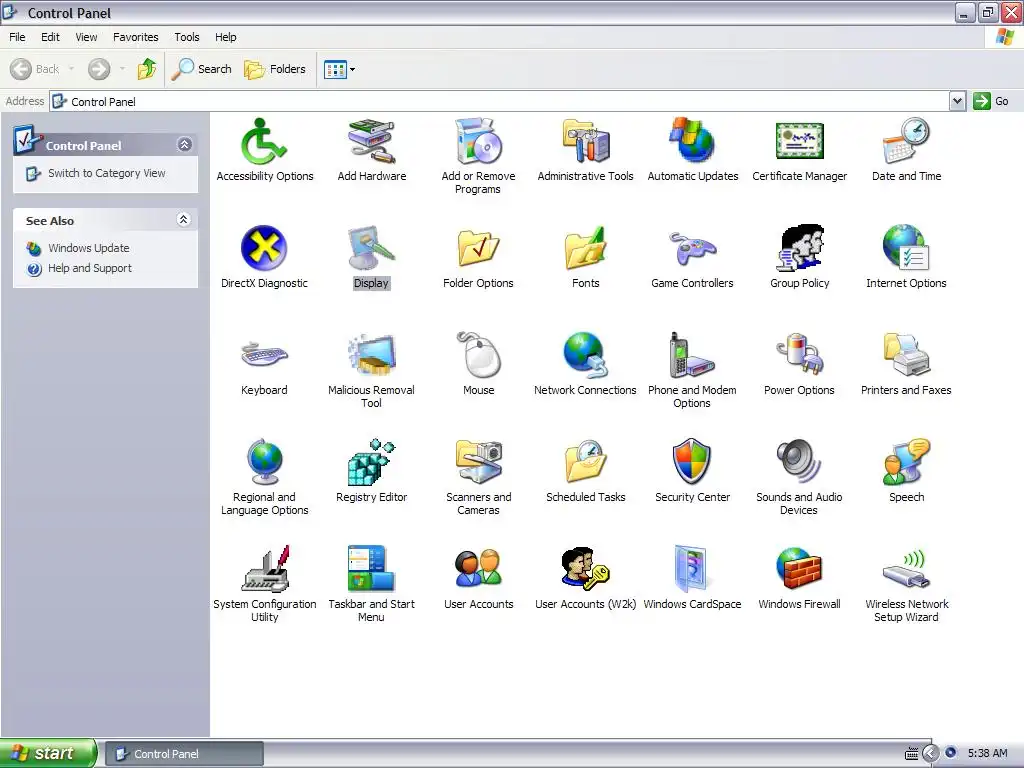Open Windows Firewall icon
Screen dimensions: 1024x768
[x=799, y=569]
